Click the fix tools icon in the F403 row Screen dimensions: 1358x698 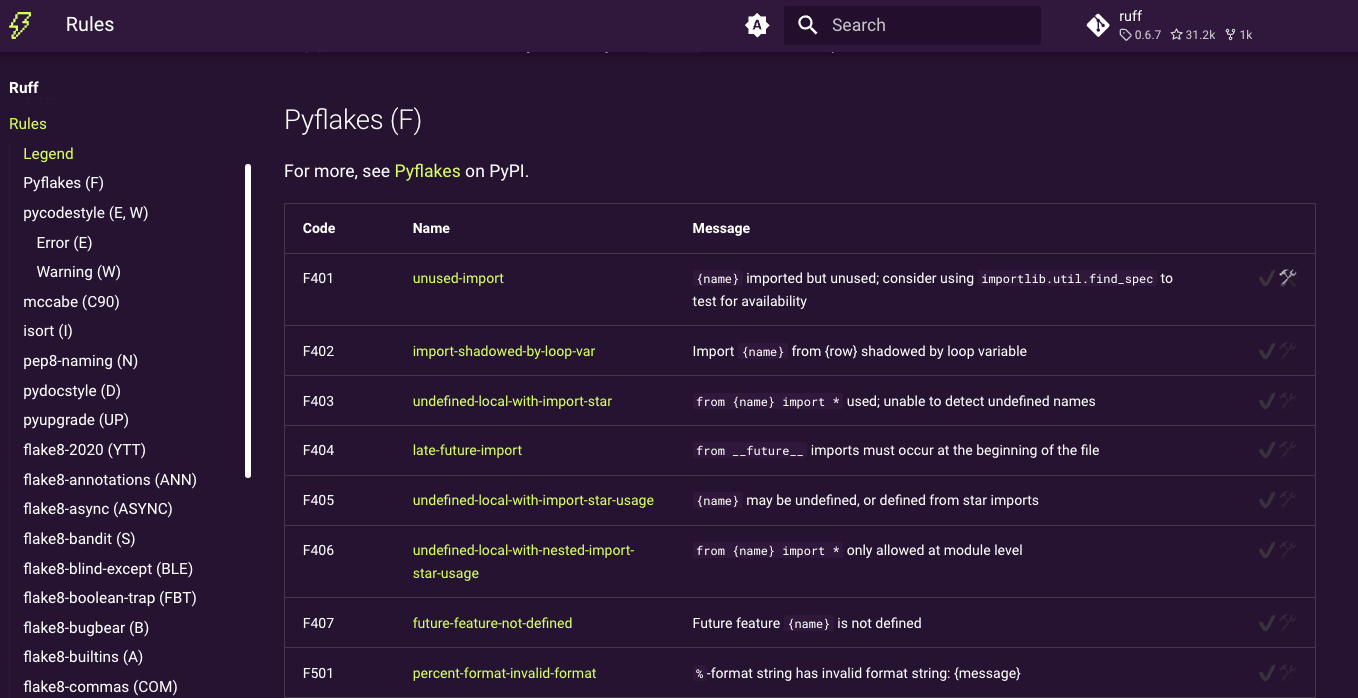(x=1288, y=401)
